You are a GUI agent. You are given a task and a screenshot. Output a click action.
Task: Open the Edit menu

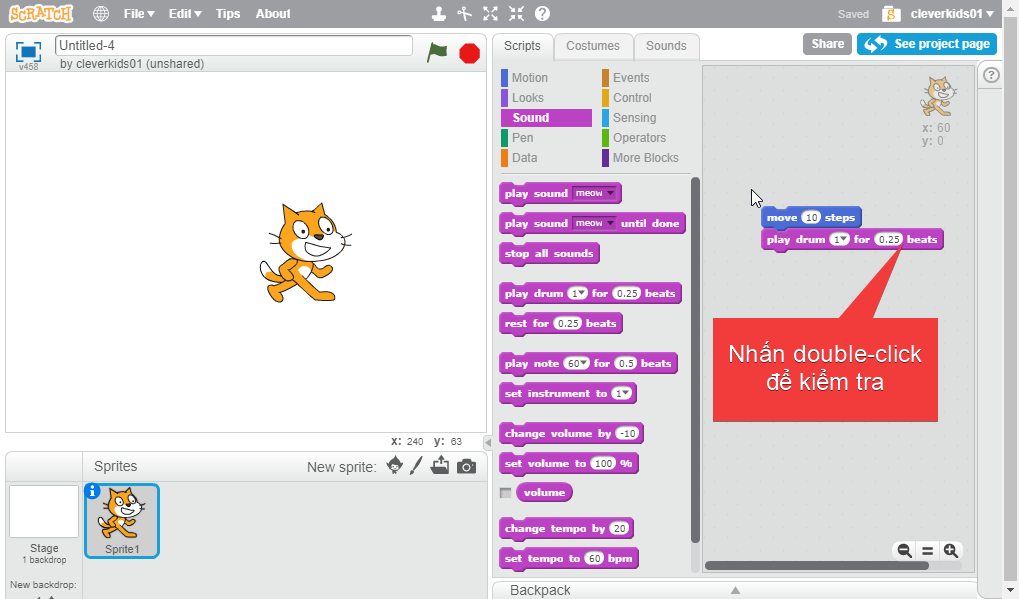coord(185,14)
